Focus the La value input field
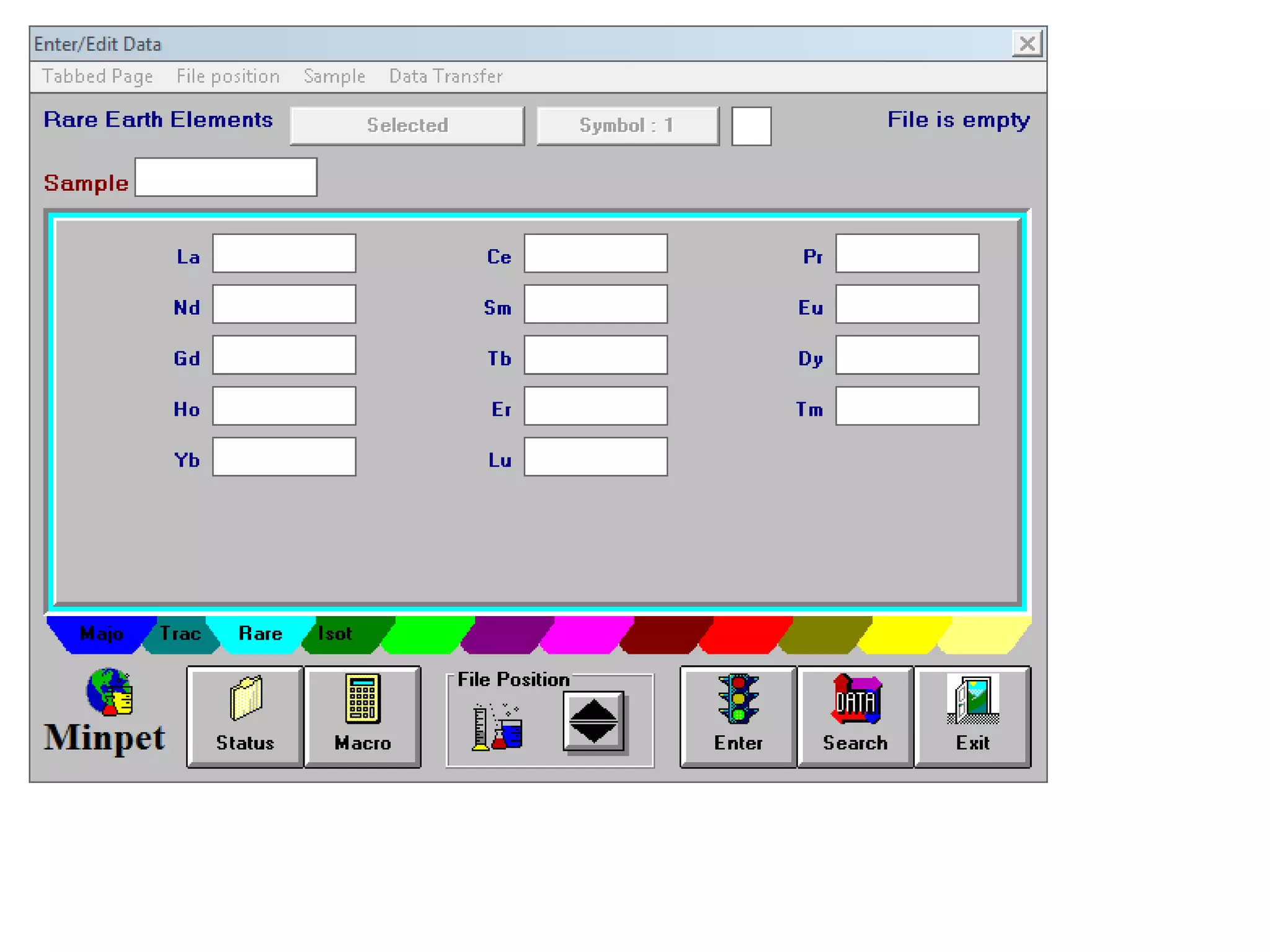This screenshot has width=1270, height=952. 284,253
